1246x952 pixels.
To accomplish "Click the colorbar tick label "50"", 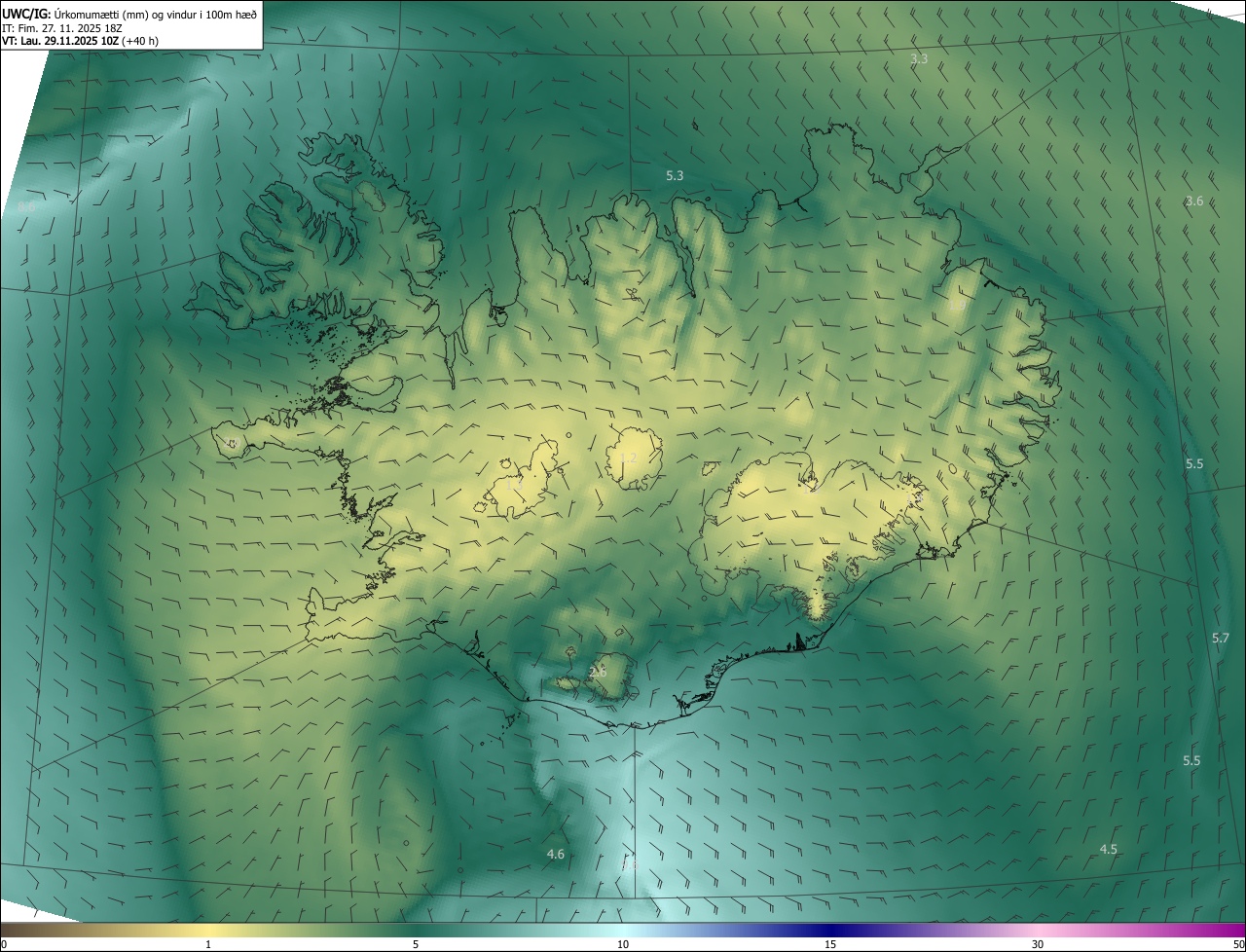I will [1238, 944].
